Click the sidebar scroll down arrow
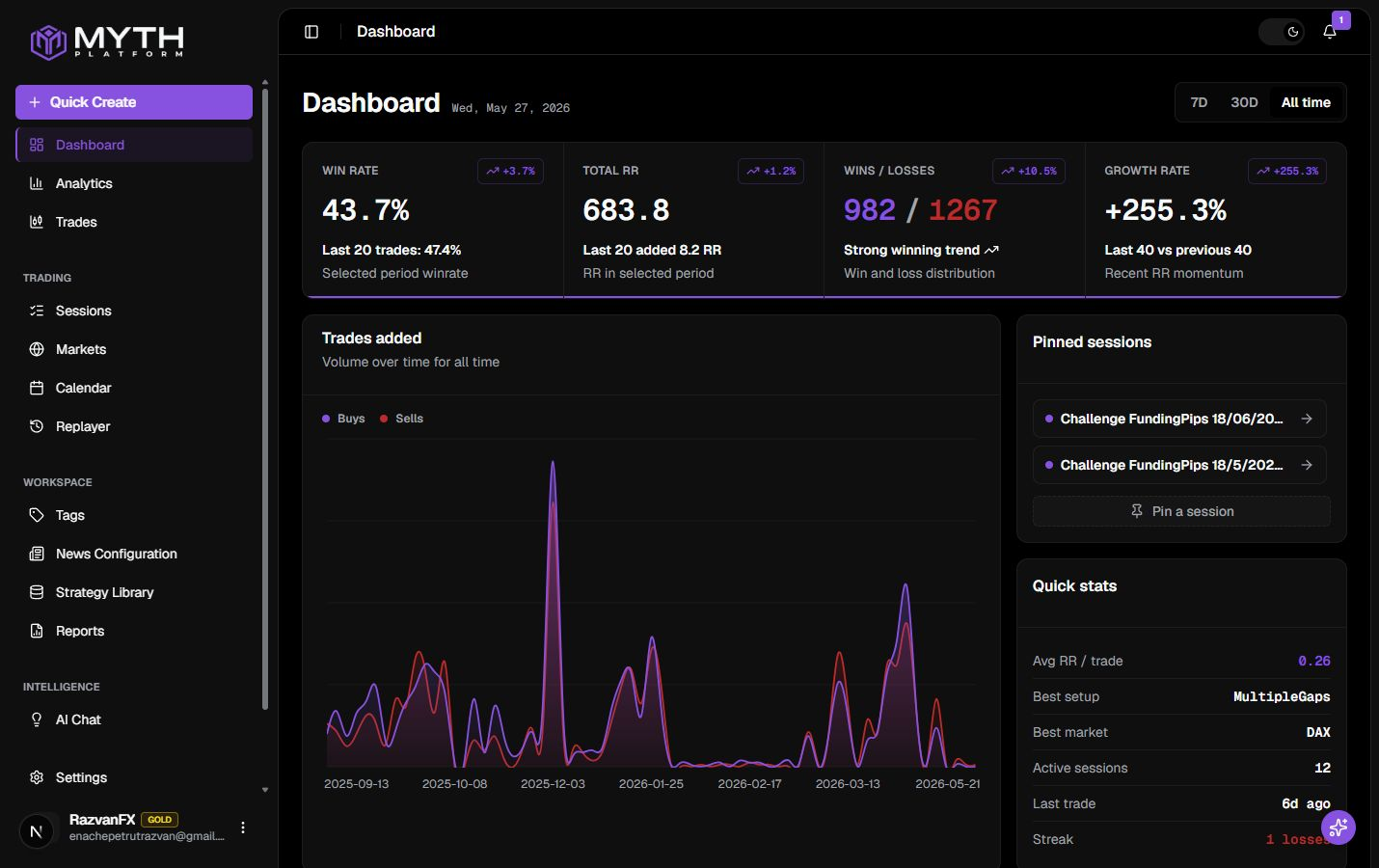This screenshot has height=868, width=1379. click(x=265, y=790)
